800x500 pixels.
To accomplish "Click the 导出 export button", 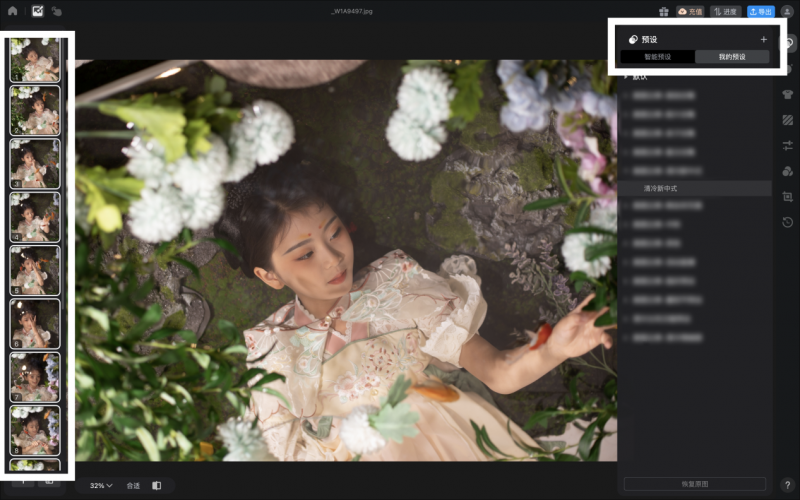I will [761, 11].
